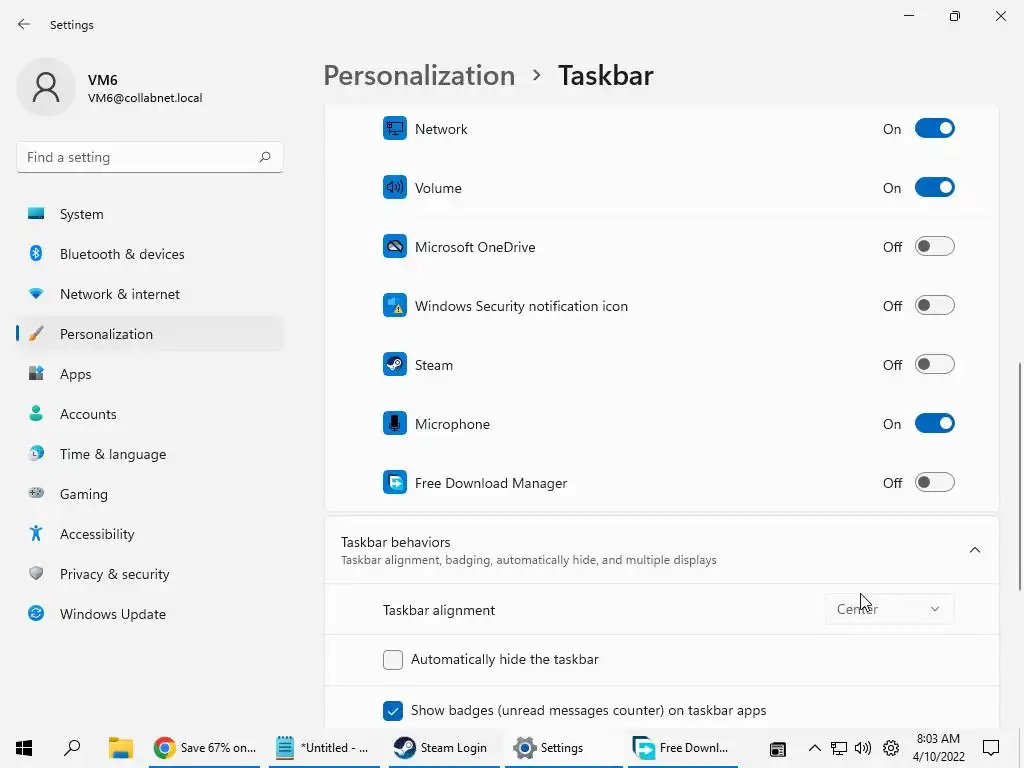Enable the Free Download Manager toggle
Viewport: 1024px width, 768px height.
[x=935, y=483]
